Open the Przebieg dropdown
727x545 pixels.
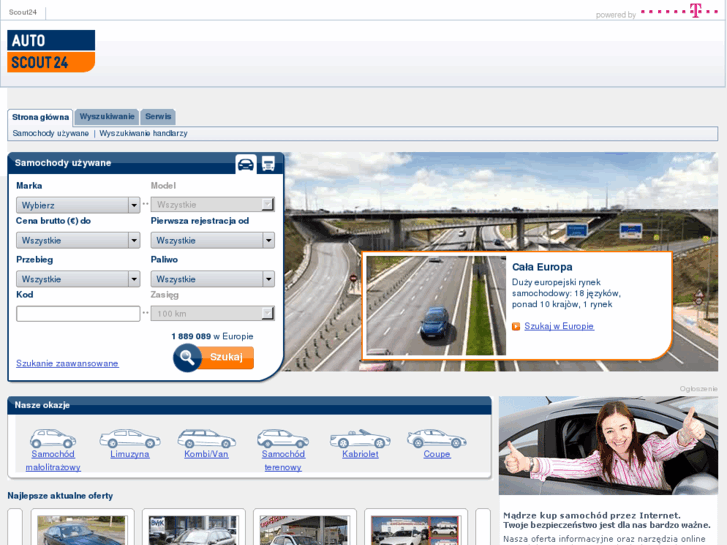click(78, 279)
